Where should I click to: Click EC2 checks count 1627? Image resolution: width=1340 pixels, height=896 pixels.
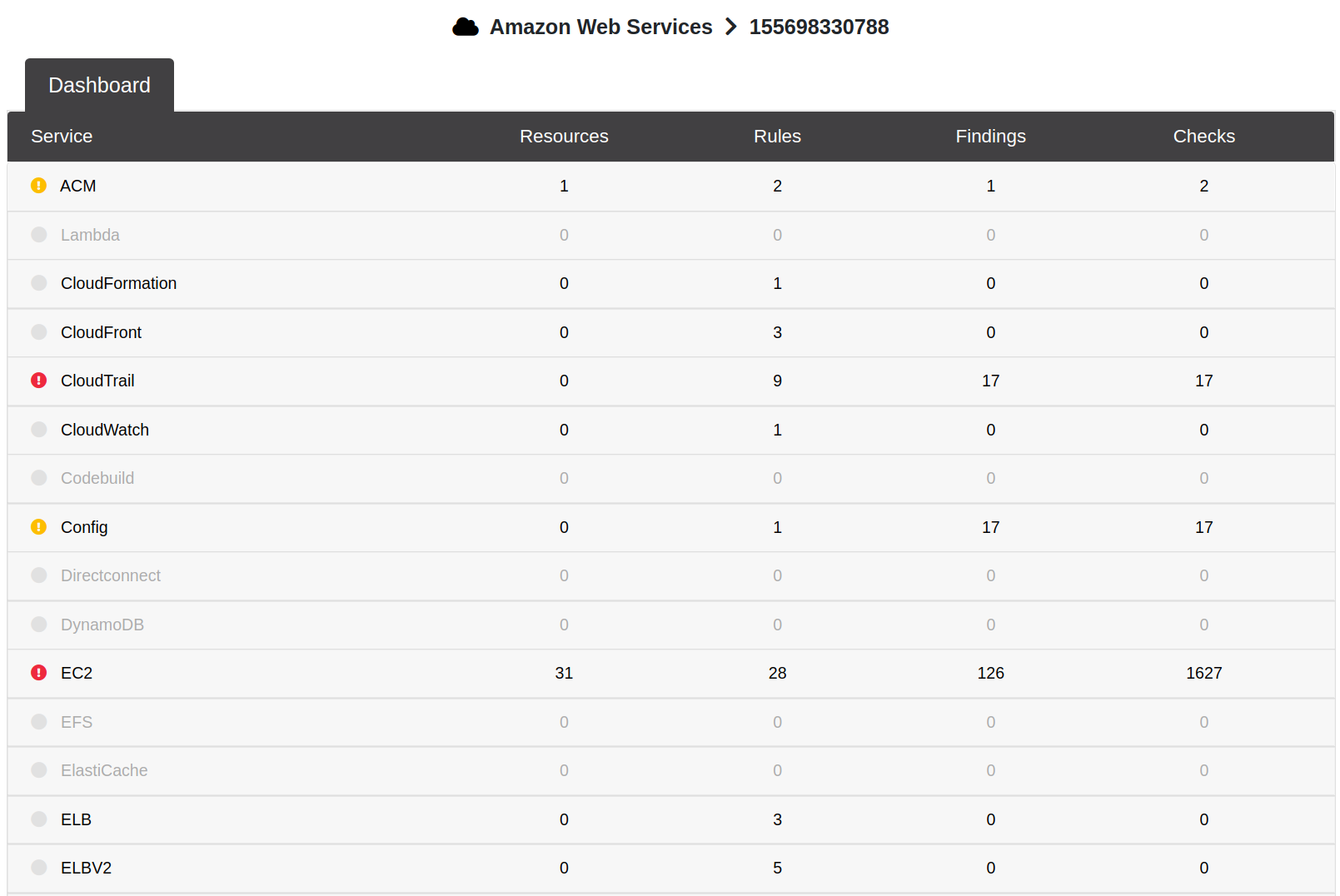tap(1203, 673)
